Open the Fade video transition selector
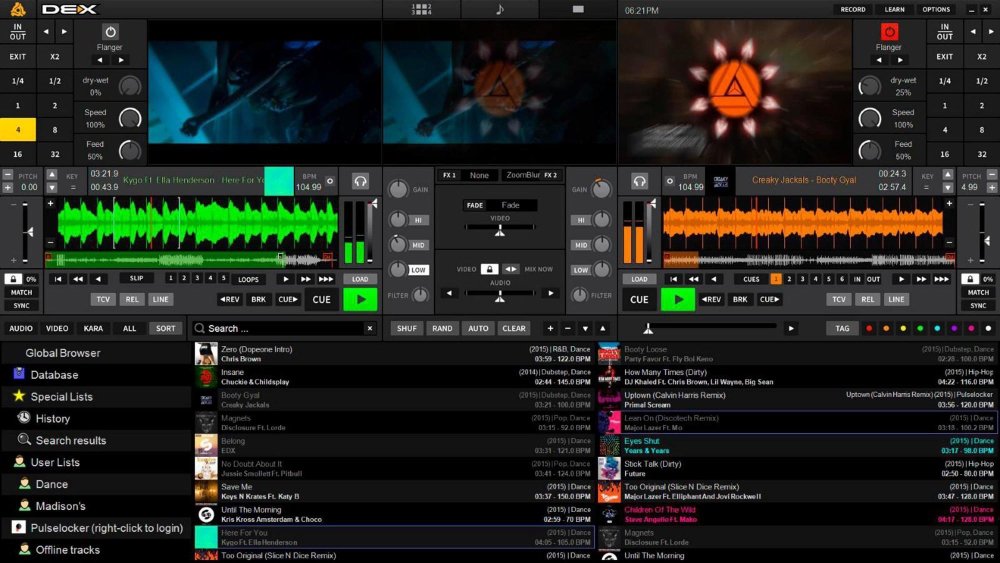This screenshot has width=1000, height=563. click(x=510, y=205)
